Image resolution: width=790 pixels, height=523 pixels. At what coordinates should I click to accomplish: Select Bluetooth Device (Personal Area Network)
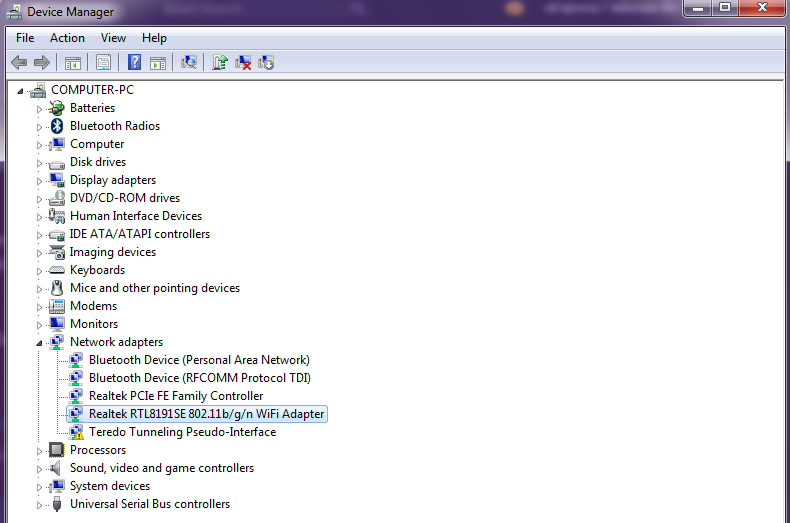point(199,360)
